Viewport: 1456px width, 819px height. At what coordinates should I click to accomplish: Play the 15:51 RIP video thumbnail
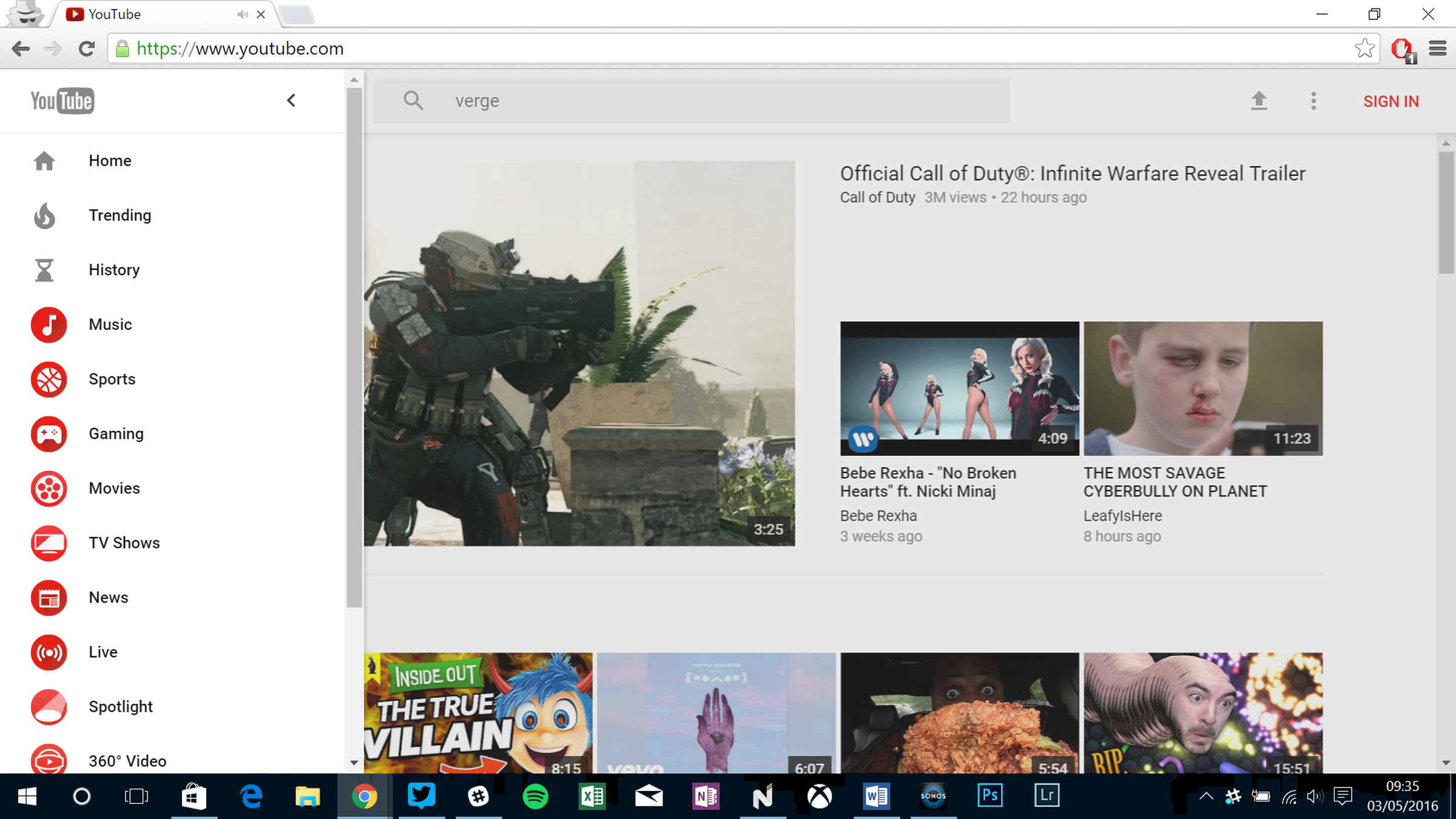1203,713
